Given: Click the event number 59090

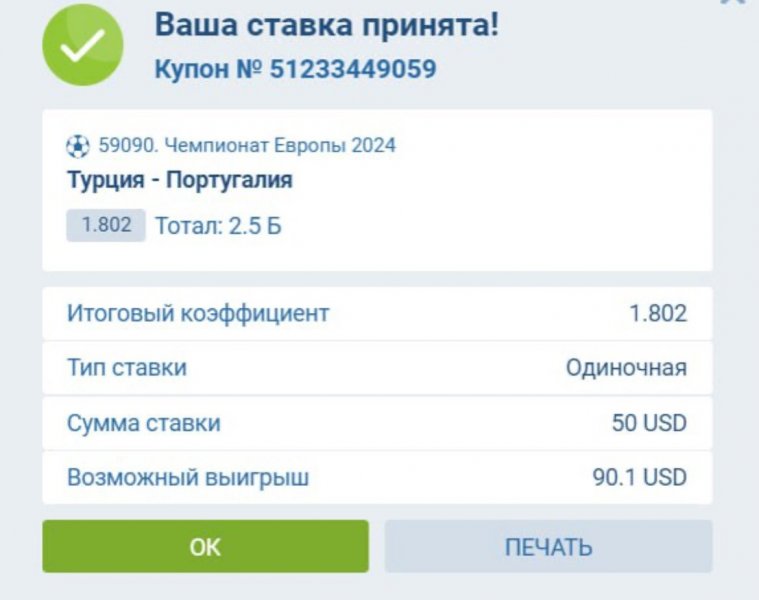Looking at the screenshot, I should (128, 146).
